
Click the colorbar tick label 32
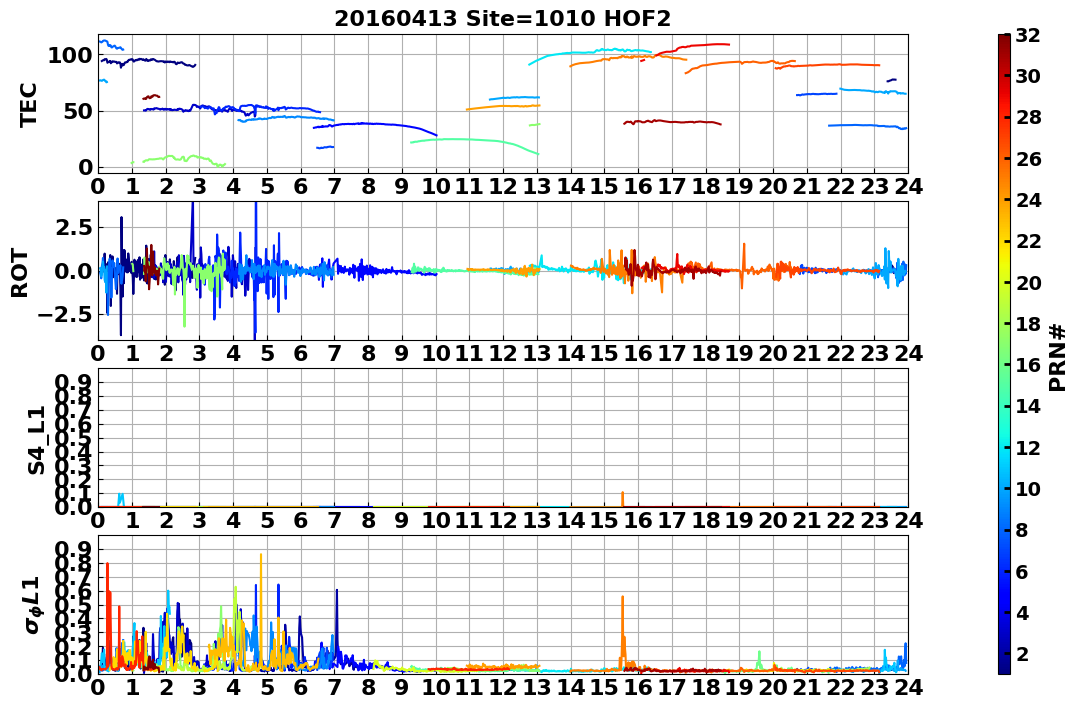tap(1028, 35)
